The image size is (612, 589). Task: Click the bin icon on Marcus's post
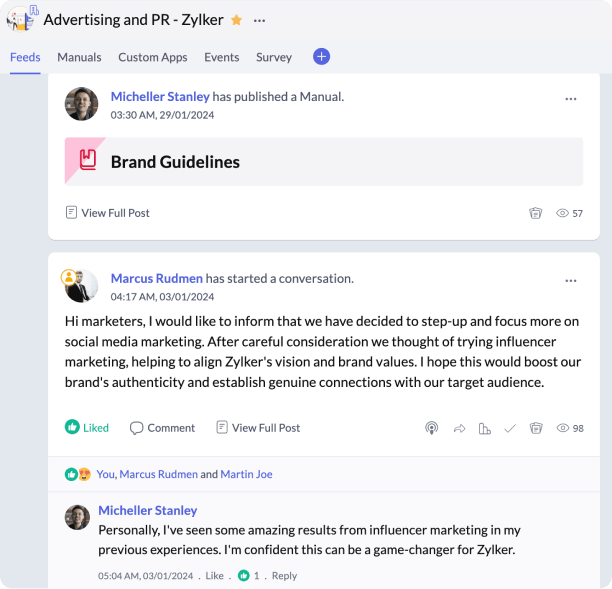(536, 428)
